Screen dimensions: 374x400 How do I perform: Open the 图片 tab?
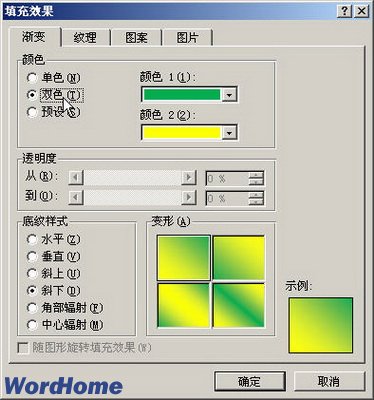[x=188, y=38]
